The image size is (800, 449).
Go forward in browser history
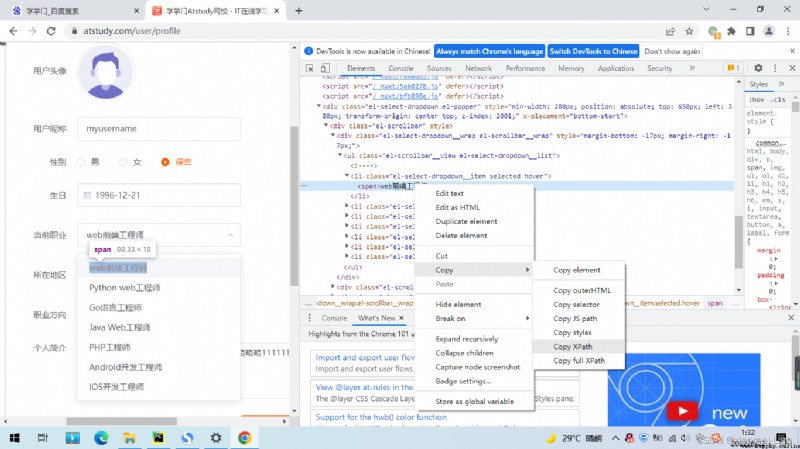pos(32,31)
